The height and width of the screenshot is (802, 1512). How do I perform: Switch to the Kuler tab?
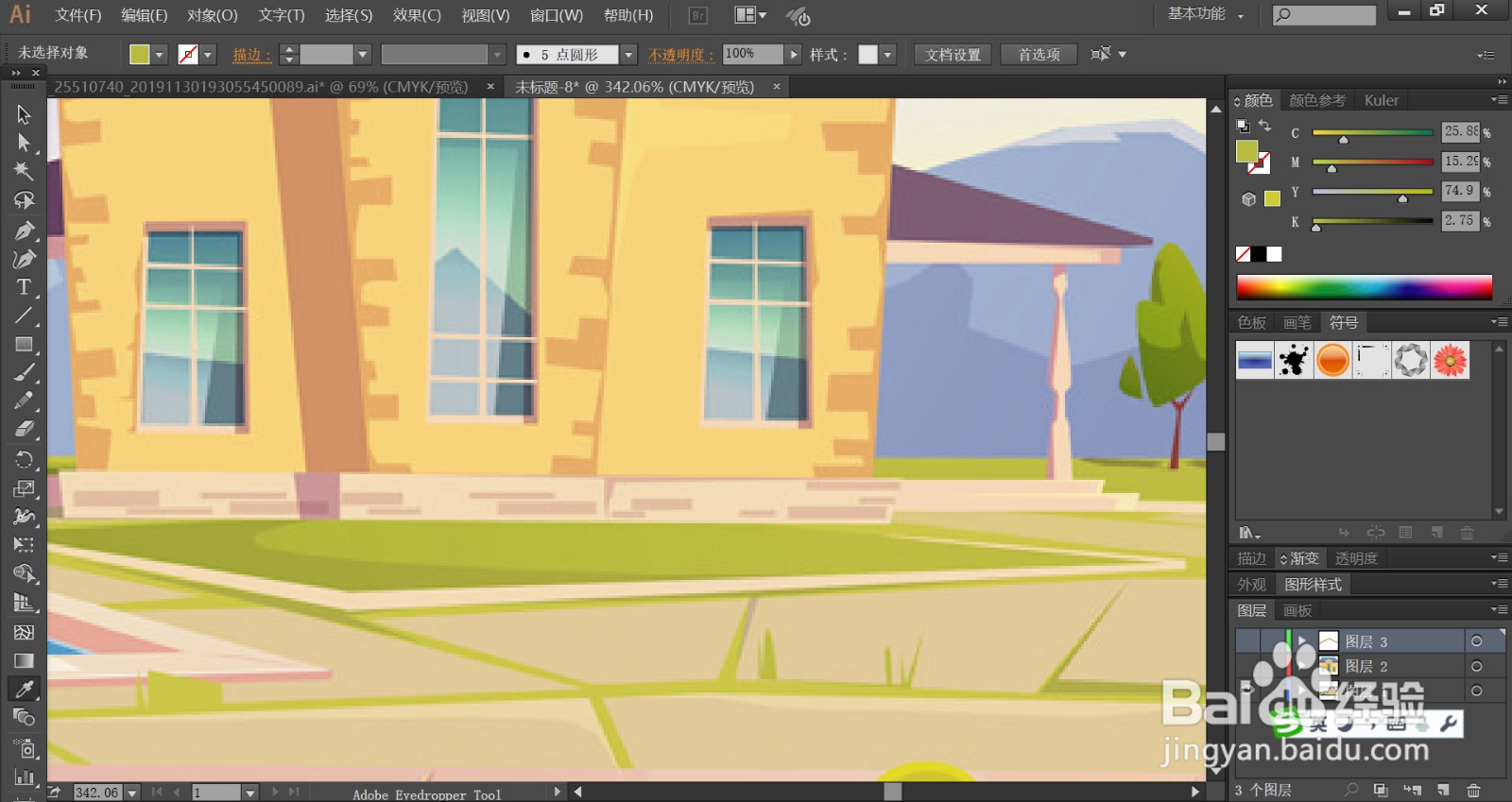(x=1381, y=100)
